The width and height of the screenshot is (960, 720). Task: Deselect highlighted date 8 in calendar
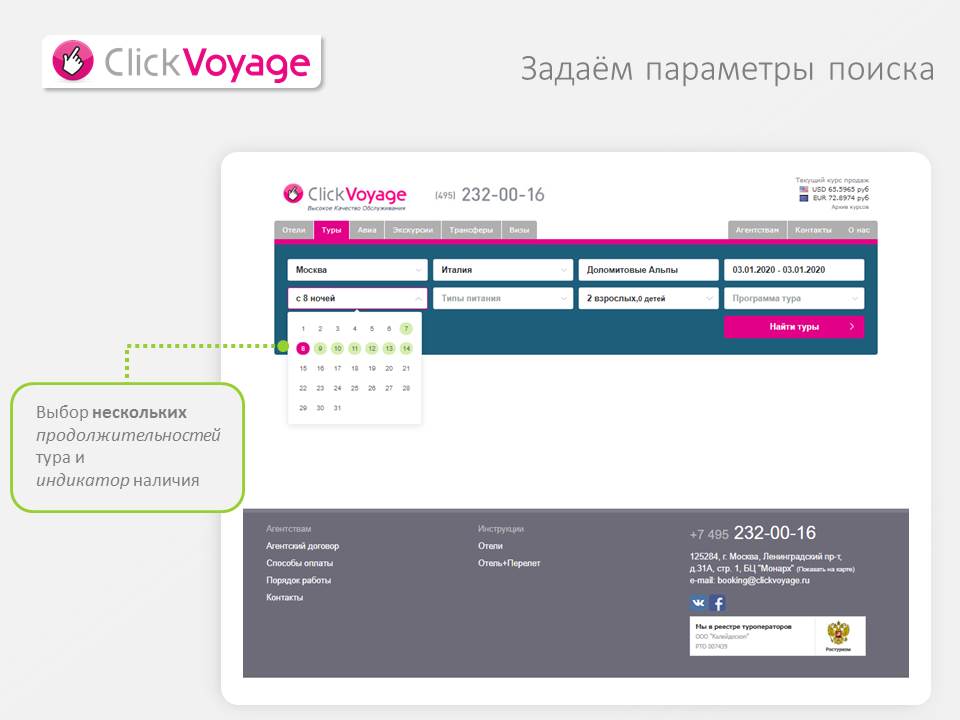(304, 347)
